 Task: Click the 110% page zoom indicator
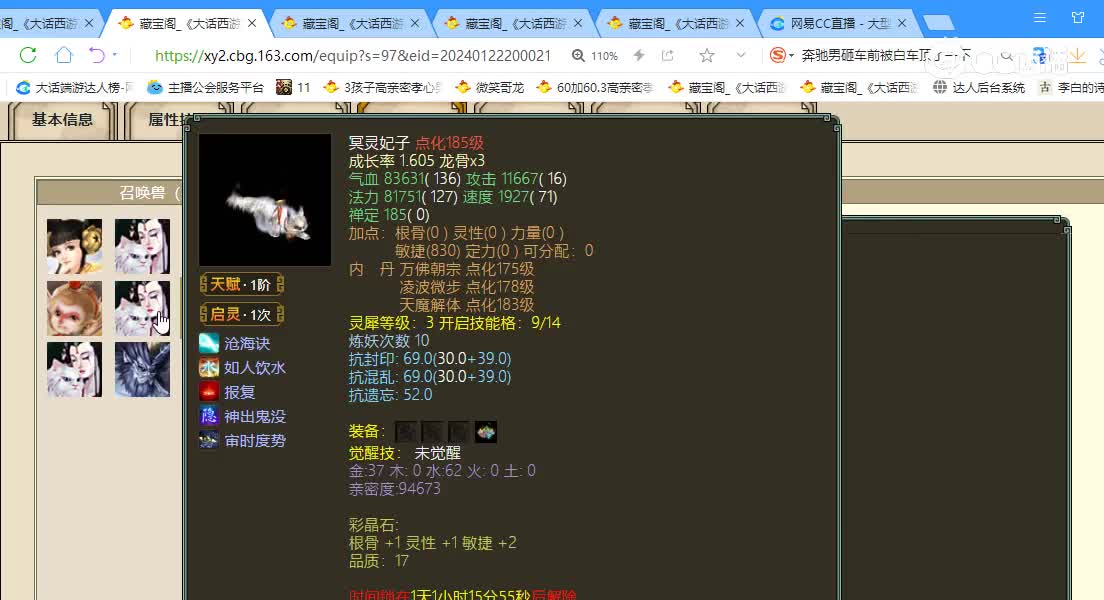595,56
